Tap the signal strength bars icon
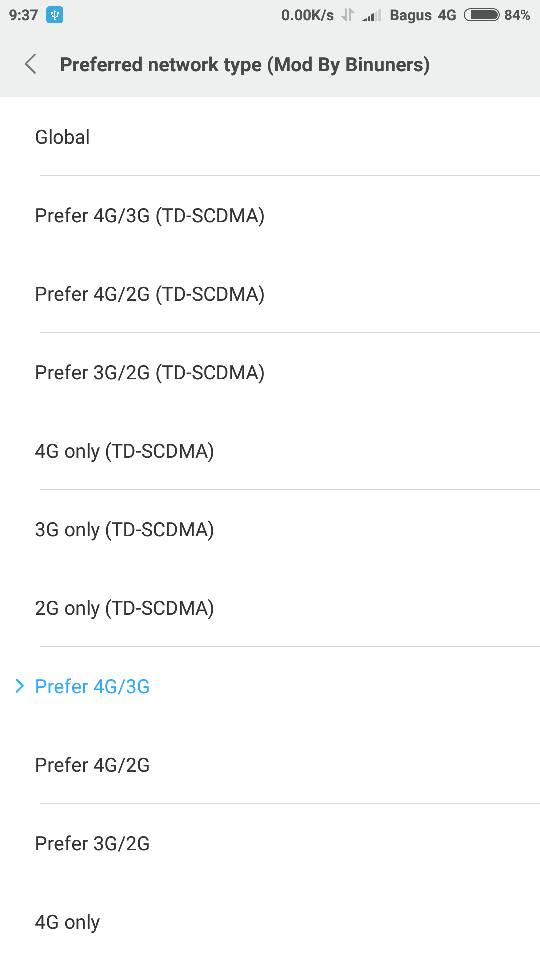Viewport: 540px width, 960px height. [x=371, y=16]
